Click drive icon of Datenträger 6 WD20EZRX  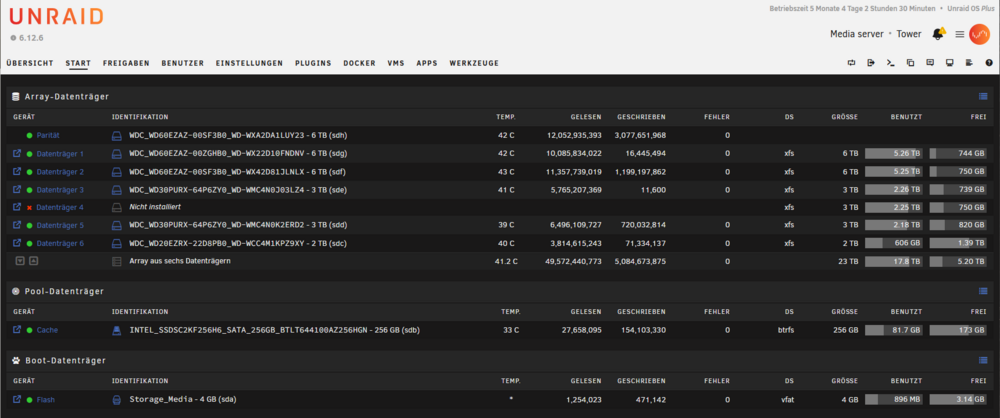[117, 244]
